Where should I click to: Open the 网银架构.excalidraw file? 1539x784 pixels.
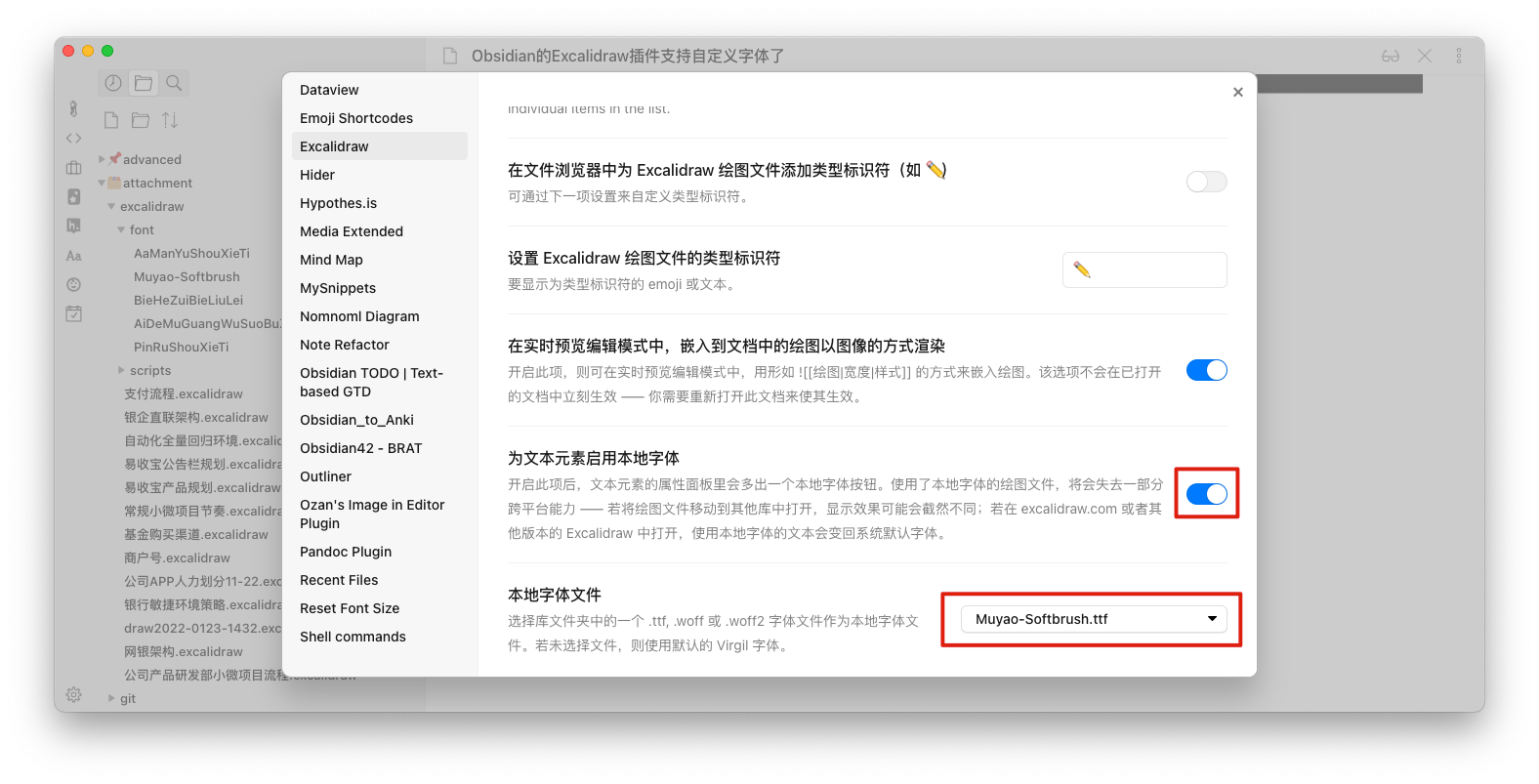184,652
